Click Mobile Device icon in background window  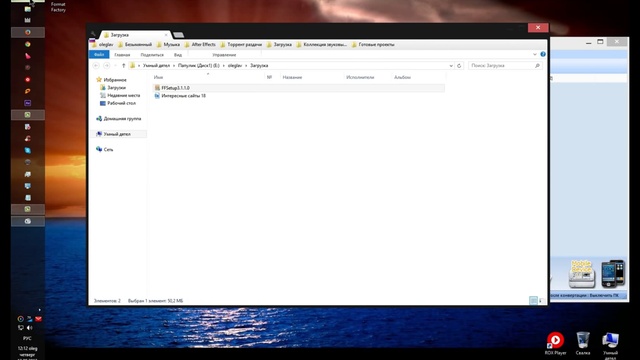[x=582, y=274]
